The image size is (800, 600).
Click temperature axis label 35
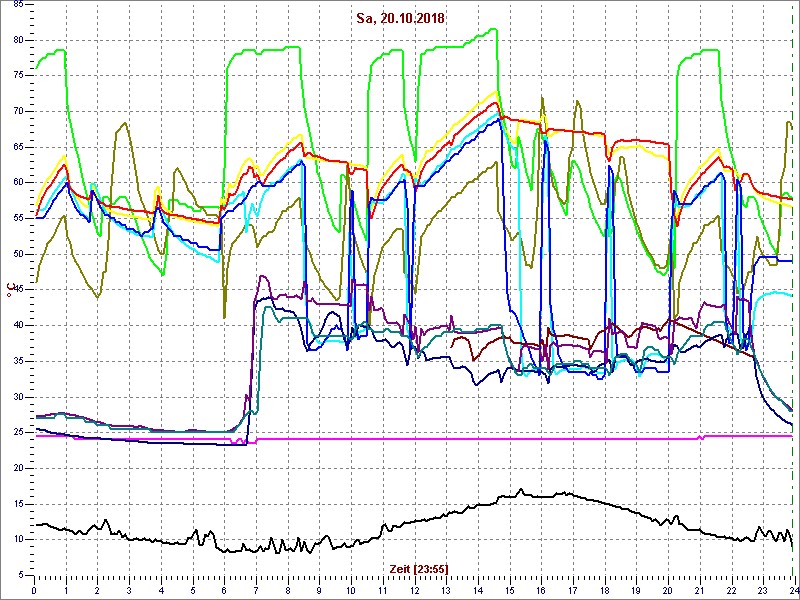[x=17, y=361]
